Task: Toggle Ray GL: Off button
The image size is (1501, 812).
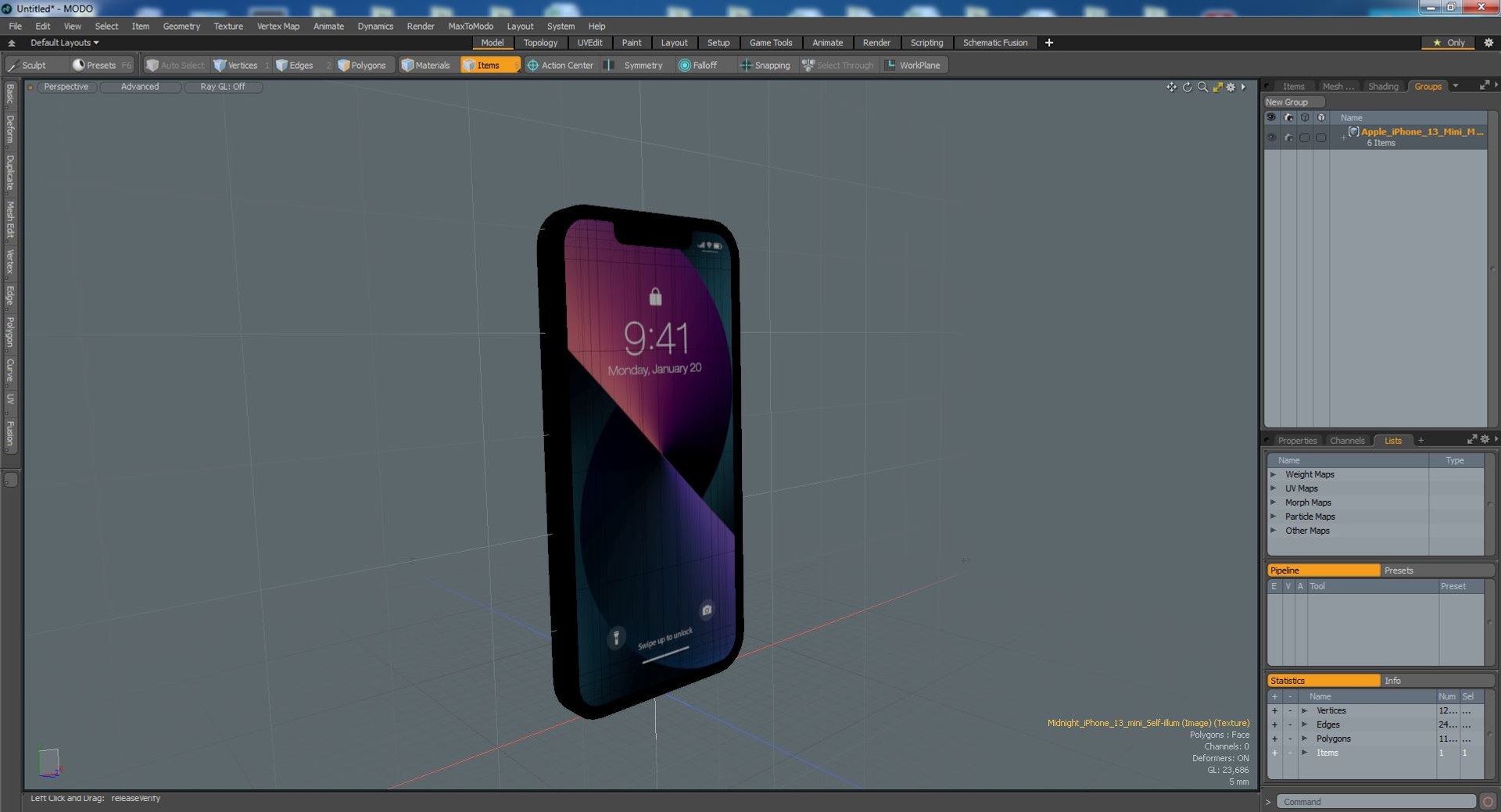Action: click(223, 87)
